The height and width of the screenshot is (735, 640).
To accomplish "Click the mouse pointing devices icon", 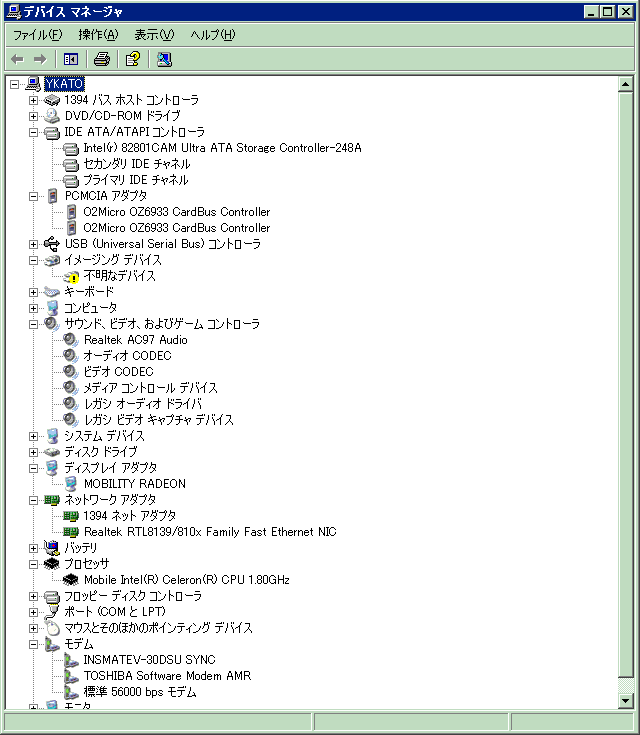I will [x=53, y=628].
